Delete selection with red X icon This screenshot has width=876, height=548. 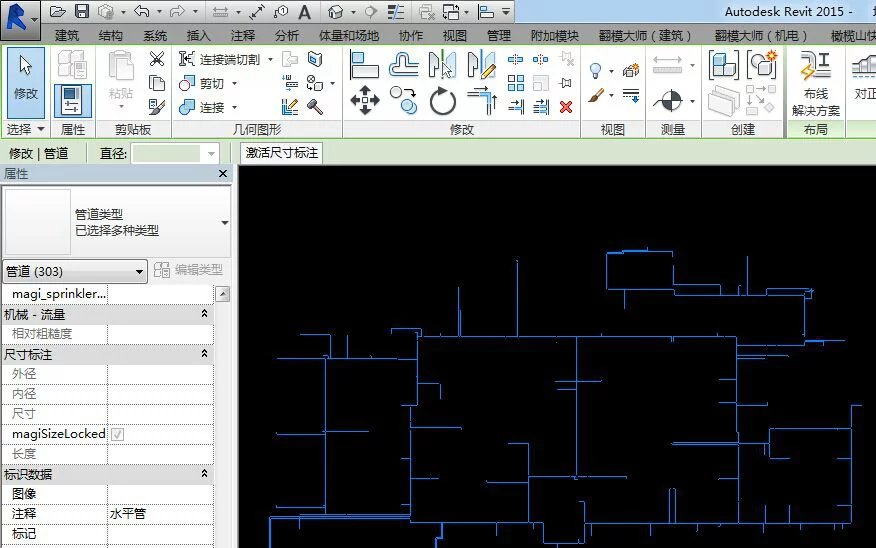point(566,107)
